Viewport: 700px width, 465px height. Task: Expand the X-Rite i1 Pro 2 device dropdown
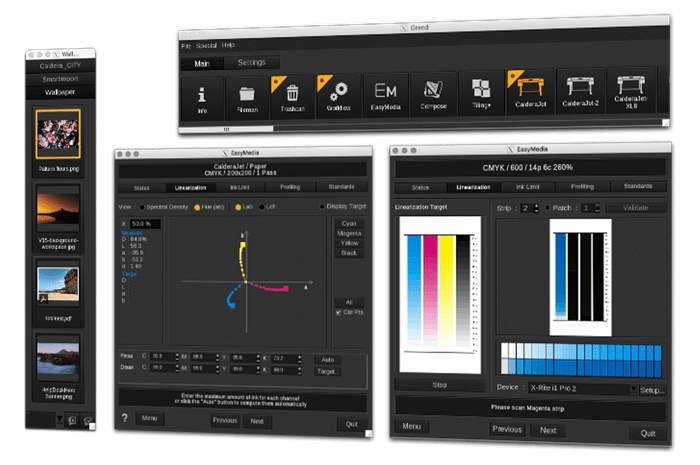[x=634, y=387]
